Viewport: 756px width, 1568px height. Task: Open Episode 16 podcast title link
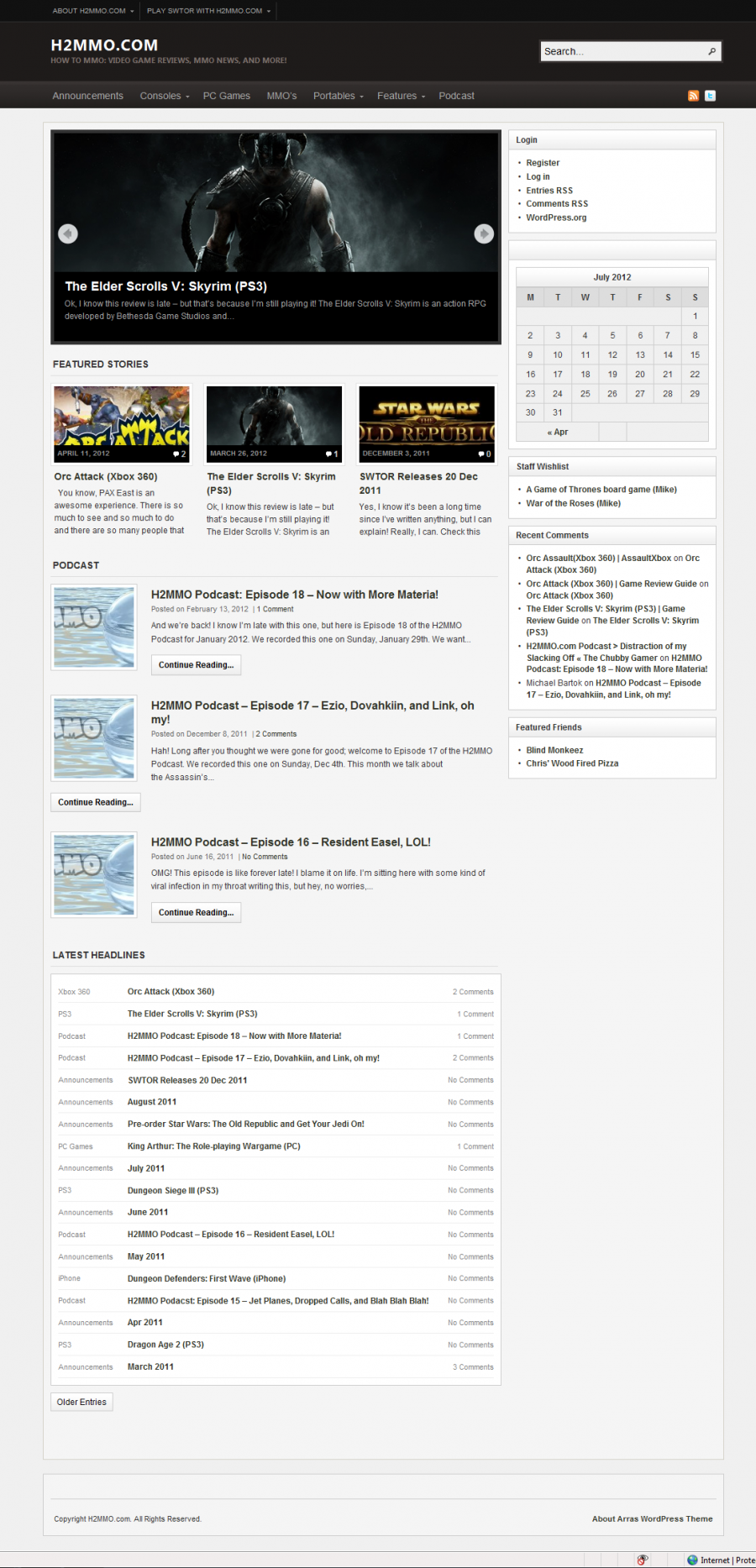click(291, 842)
